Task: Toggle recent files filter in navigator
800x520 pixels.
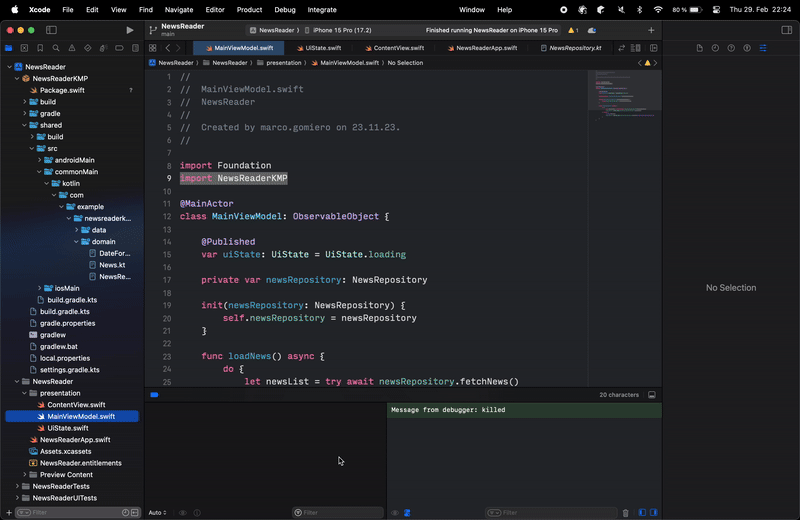Action: (126, 512)
